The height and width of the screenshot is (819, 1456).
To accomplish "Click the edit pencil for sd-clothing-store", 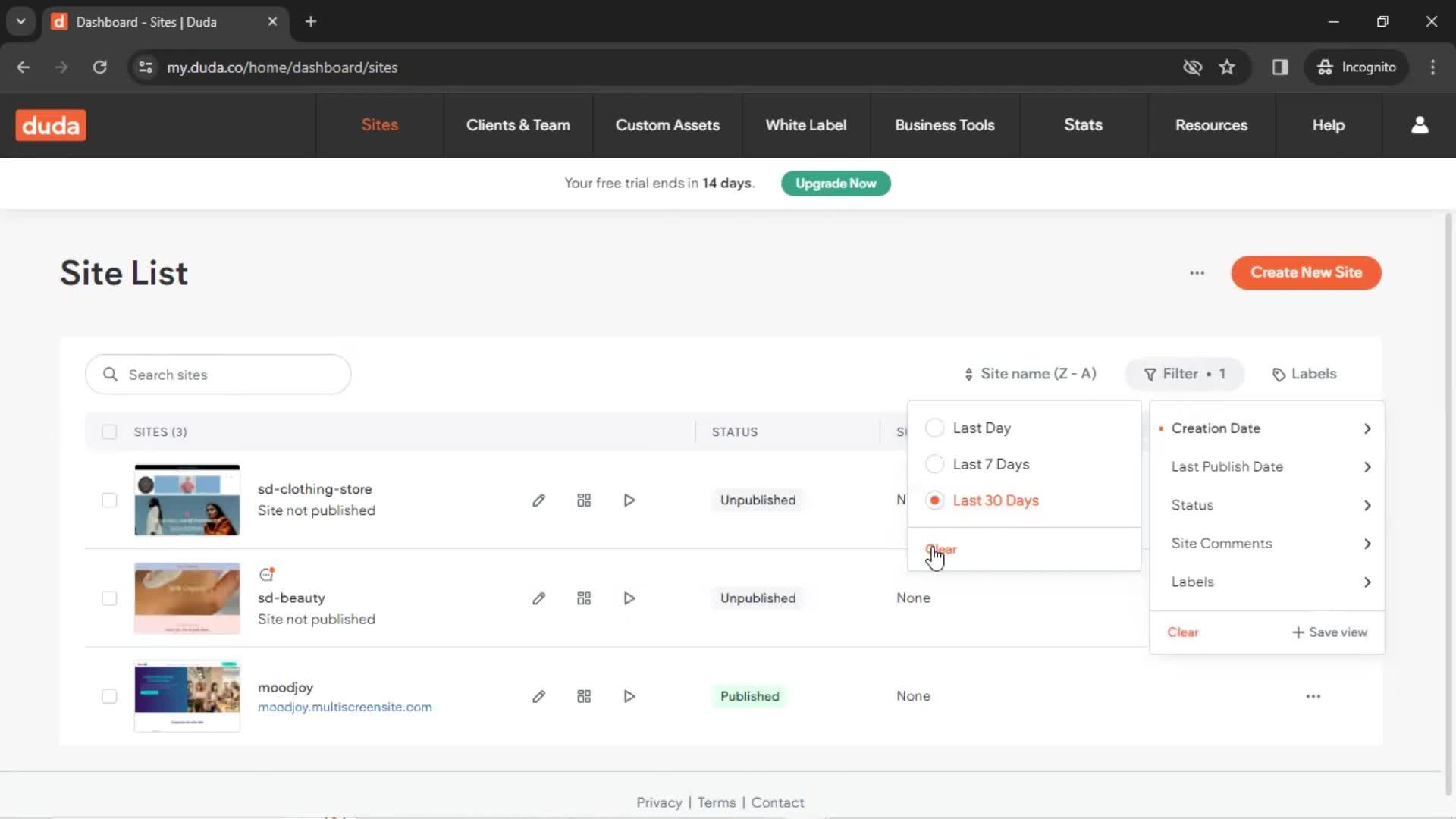I will 538,500.
